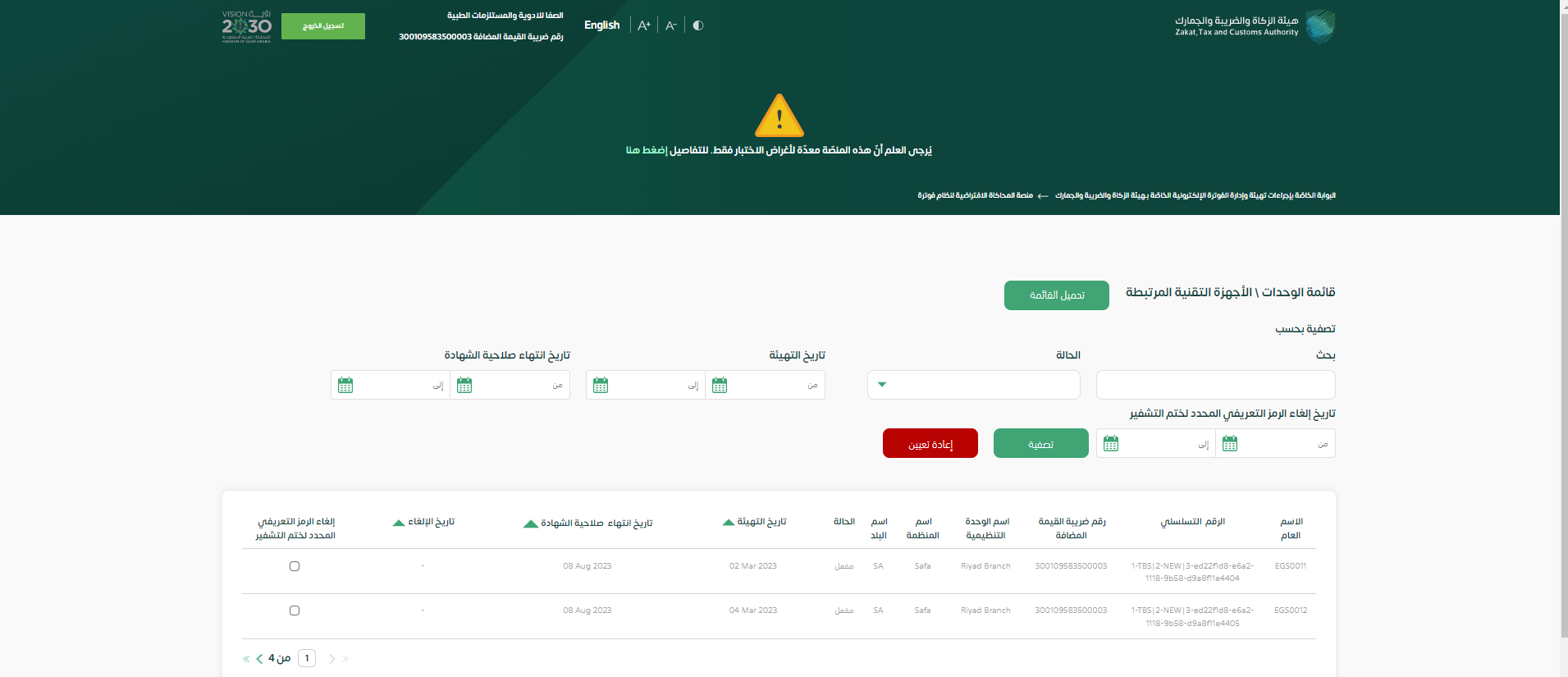Open calendar for onboarding date 'from' field
Image resolution: width=1568 pixels, height=677 pixels.
coord(720,385)
